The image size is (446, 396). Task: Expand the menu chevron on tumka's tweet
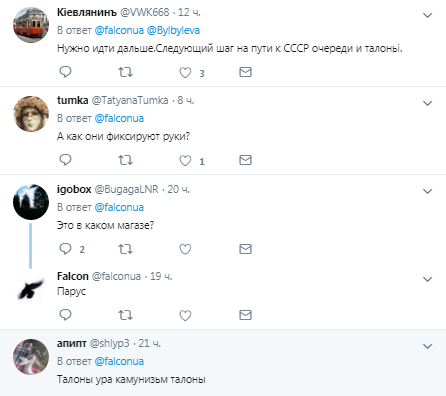428,103
